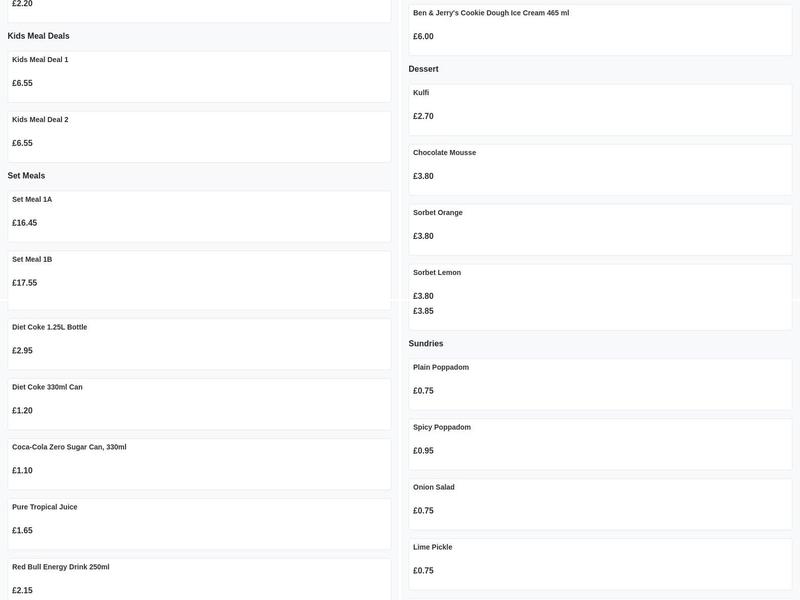Choose Set Meal 1B card
Image resolution: width=800 pixels, height=600 pixels.
tap(199, 274)
